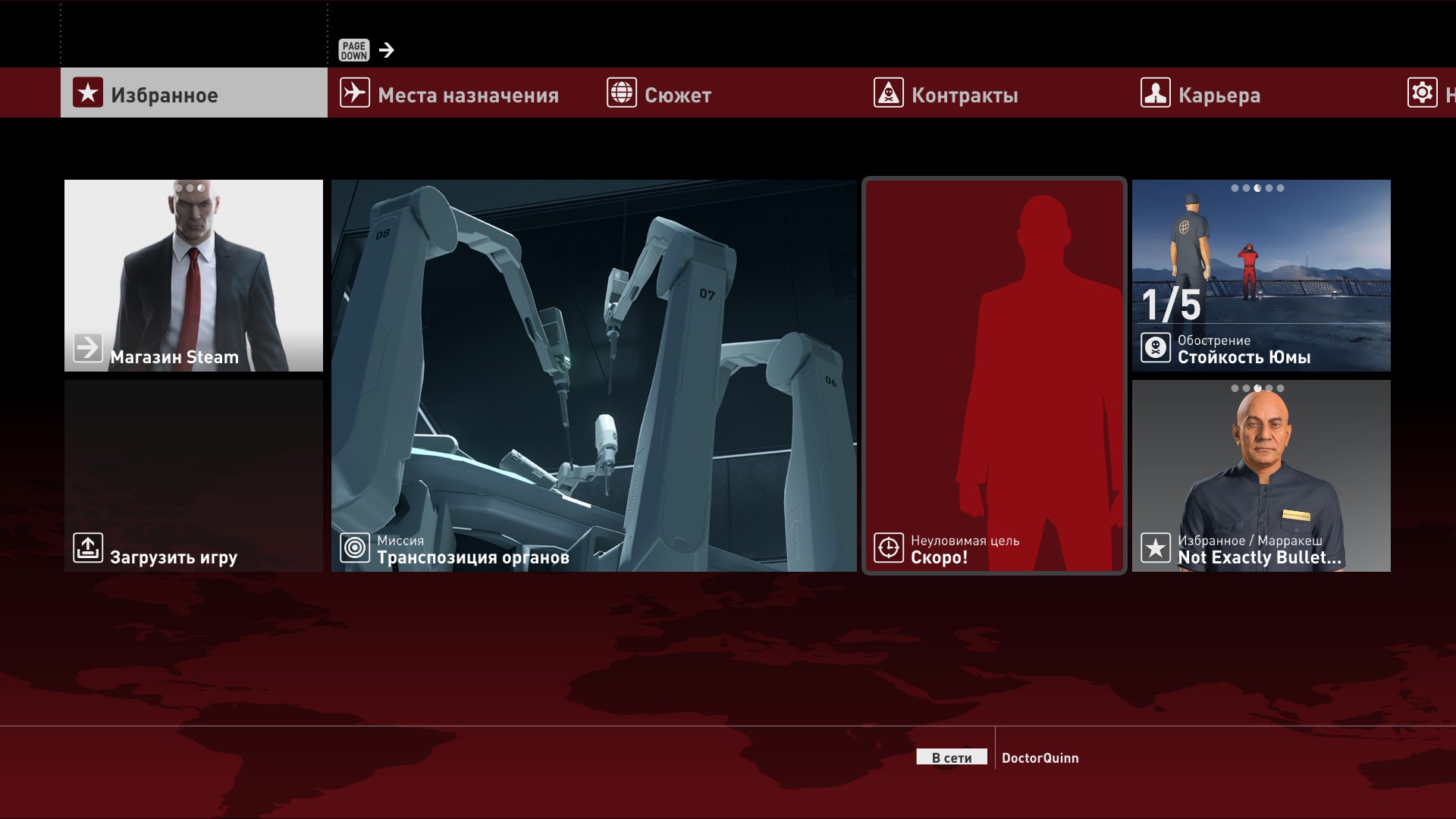Select fifth page dot on Стойкость Юмы tile

tap(1280, 188)
